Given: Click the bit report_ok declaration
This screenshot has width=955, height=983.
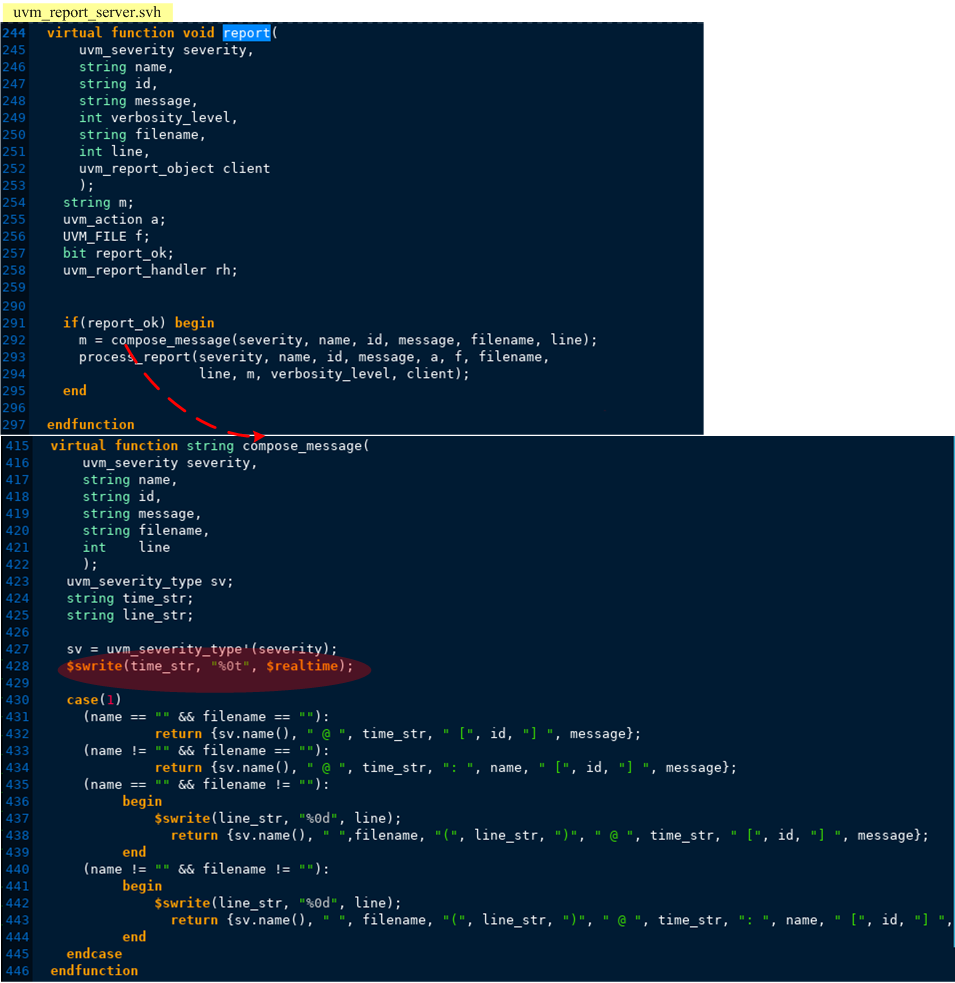Looking at the screenshot, I should (118, 253).
